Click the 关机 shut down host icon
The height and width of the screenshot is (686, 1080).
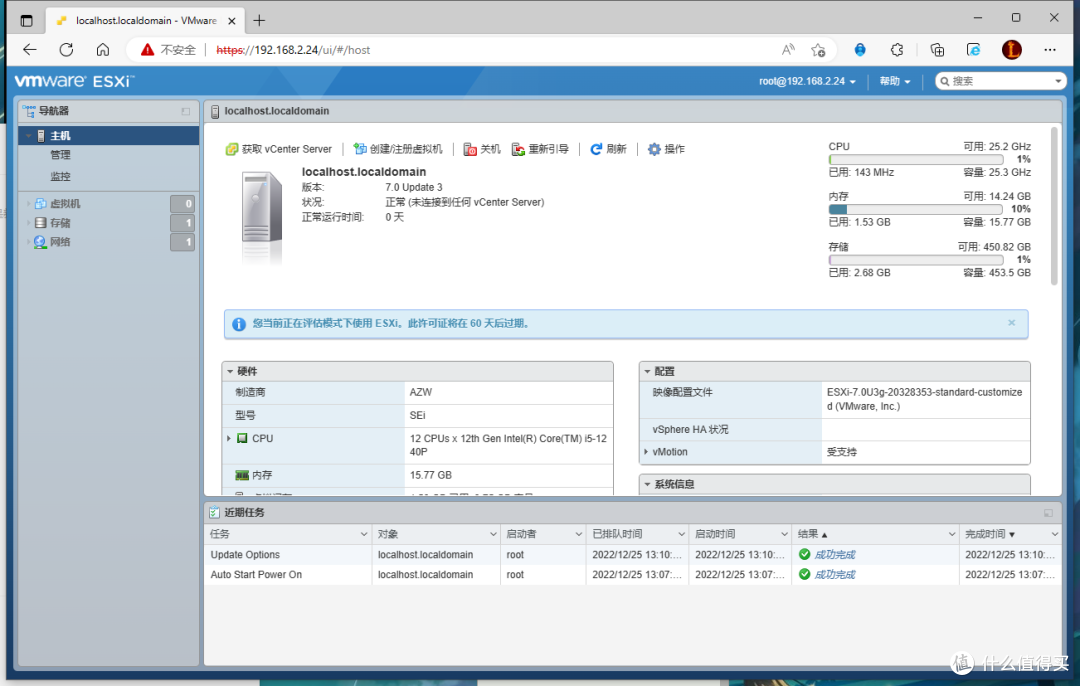coord(470,148)
